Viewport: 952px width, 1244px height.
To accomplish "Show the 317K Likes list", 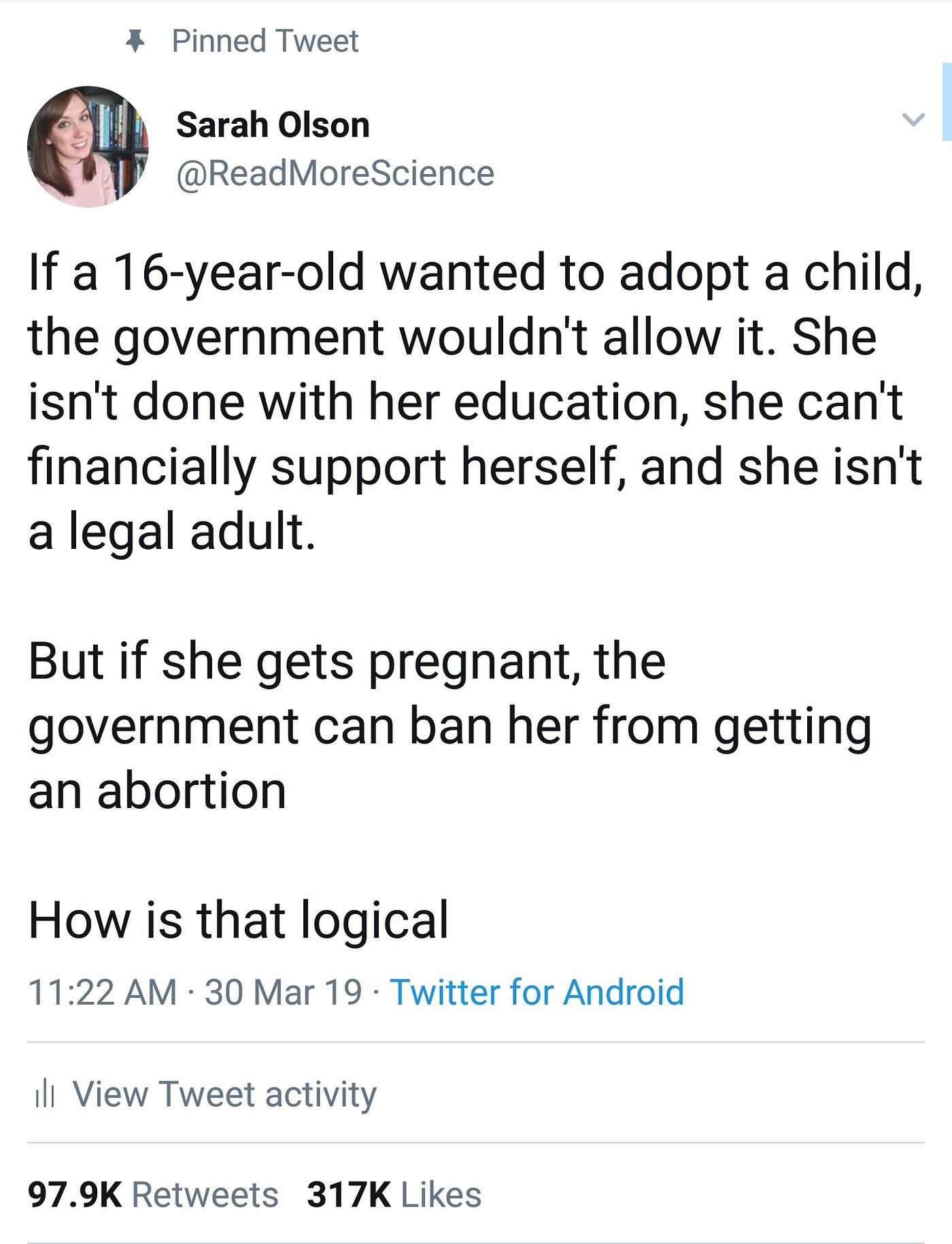I will pyautogui.click(x=394, y=1195).
